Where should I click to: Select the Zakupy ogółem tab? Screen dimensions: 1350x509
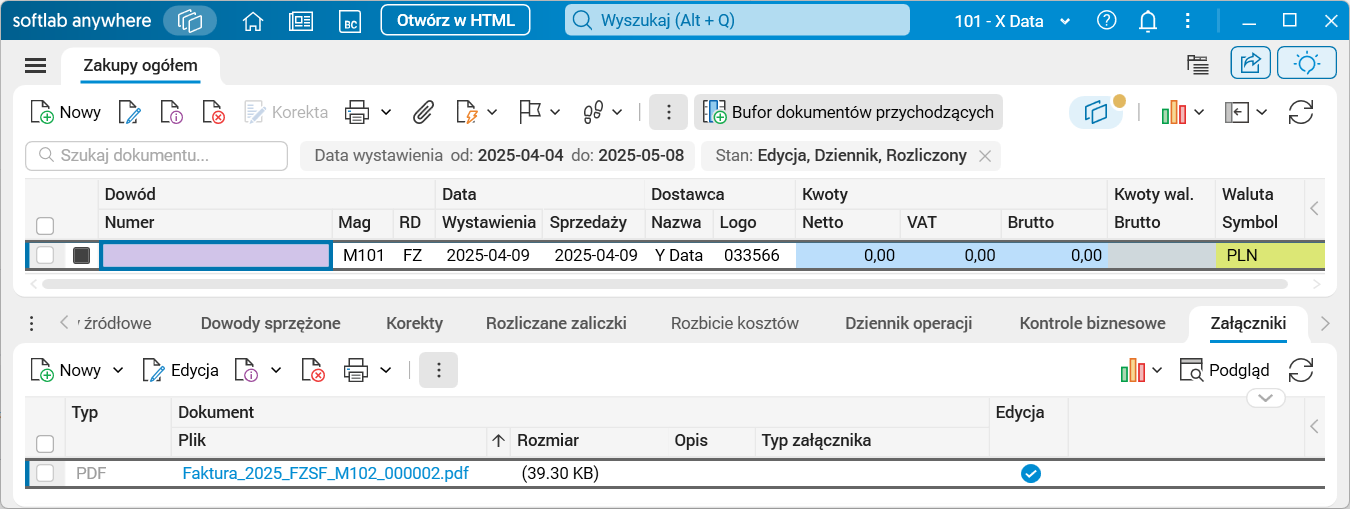tap(140, 65)
